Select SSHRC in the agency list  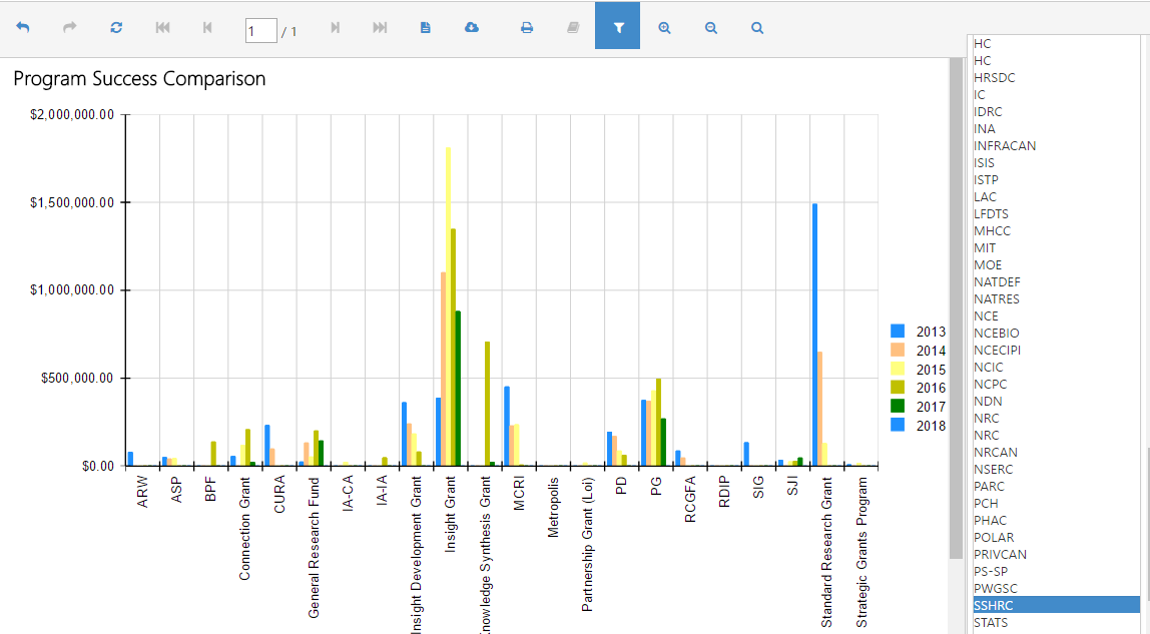(1056, 605)
